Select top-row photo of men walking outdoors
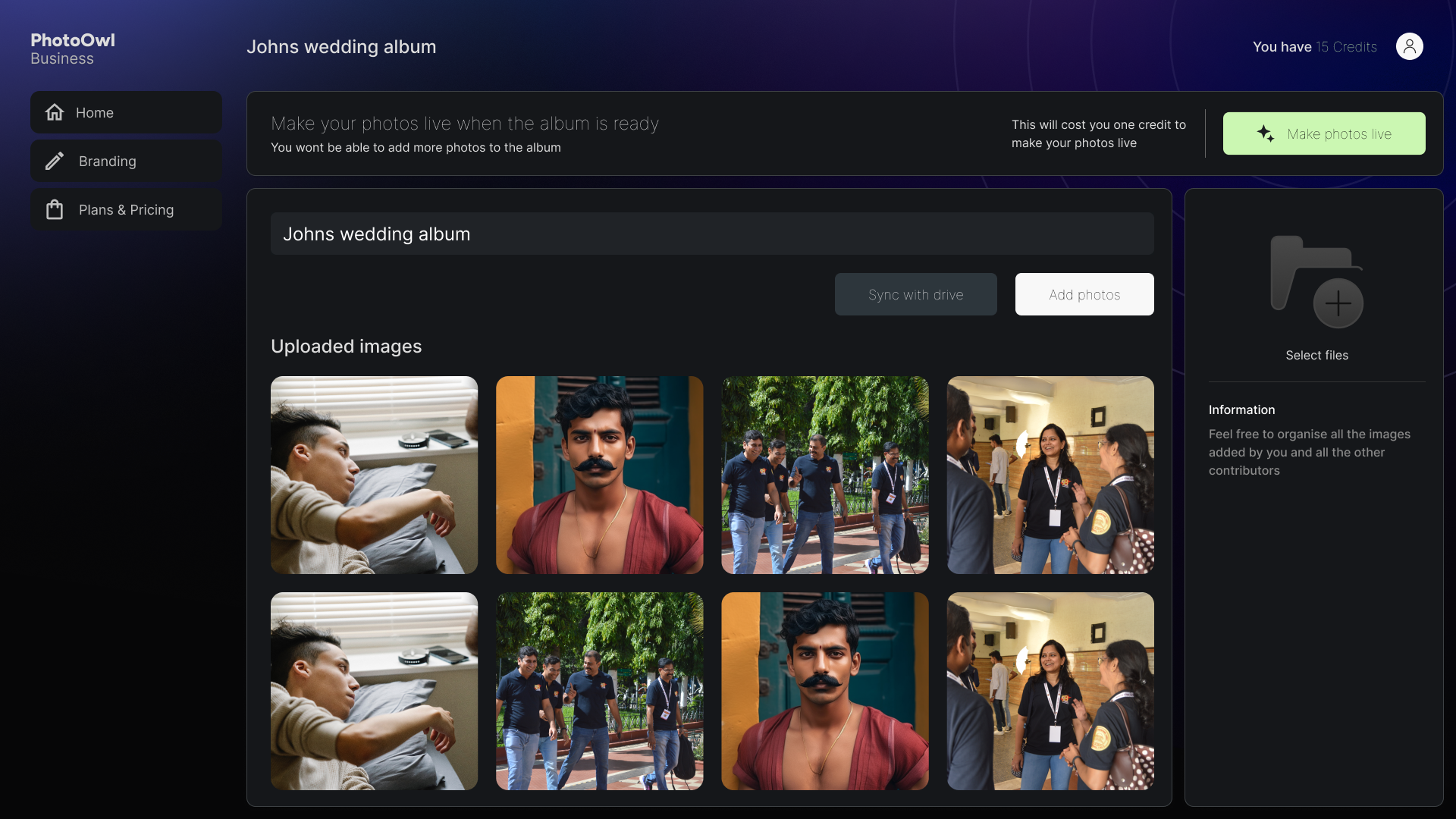This screenshot has width=1456, height=819. [x=824, y=475]
